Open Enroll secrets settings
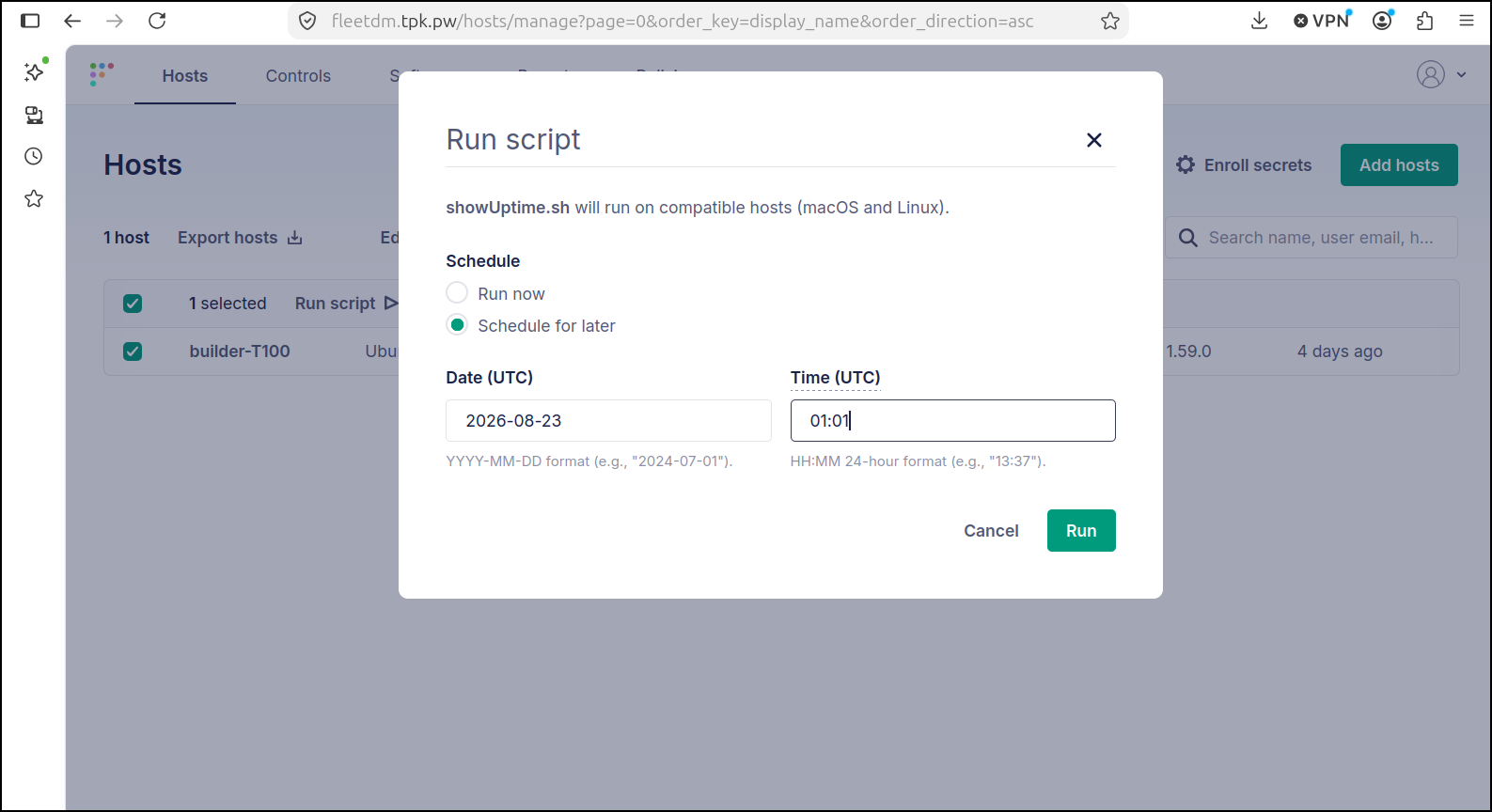The image size is (1492, 812). click(x=1243, y=164)
